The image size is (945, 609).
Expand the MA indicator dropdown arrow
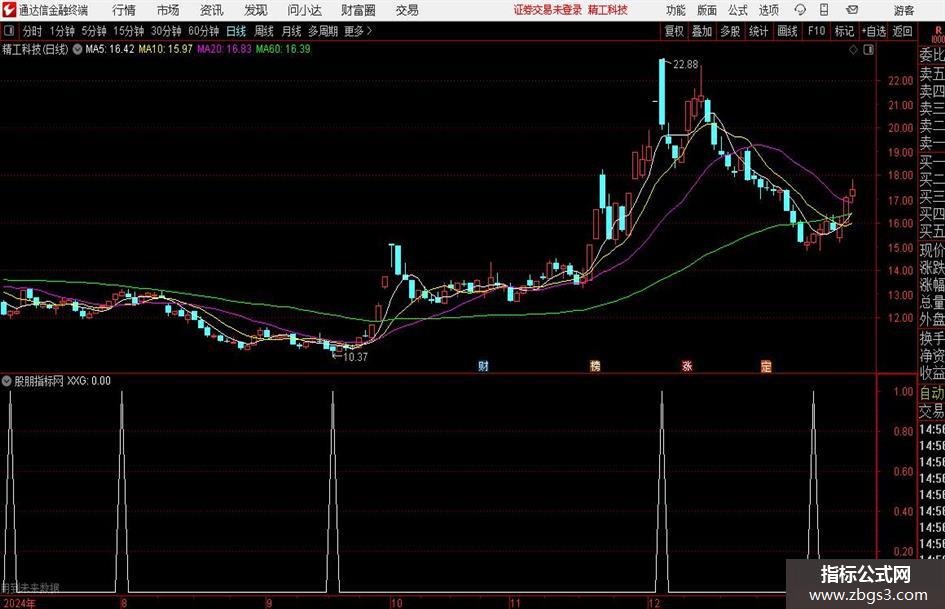tap(77, 49)
